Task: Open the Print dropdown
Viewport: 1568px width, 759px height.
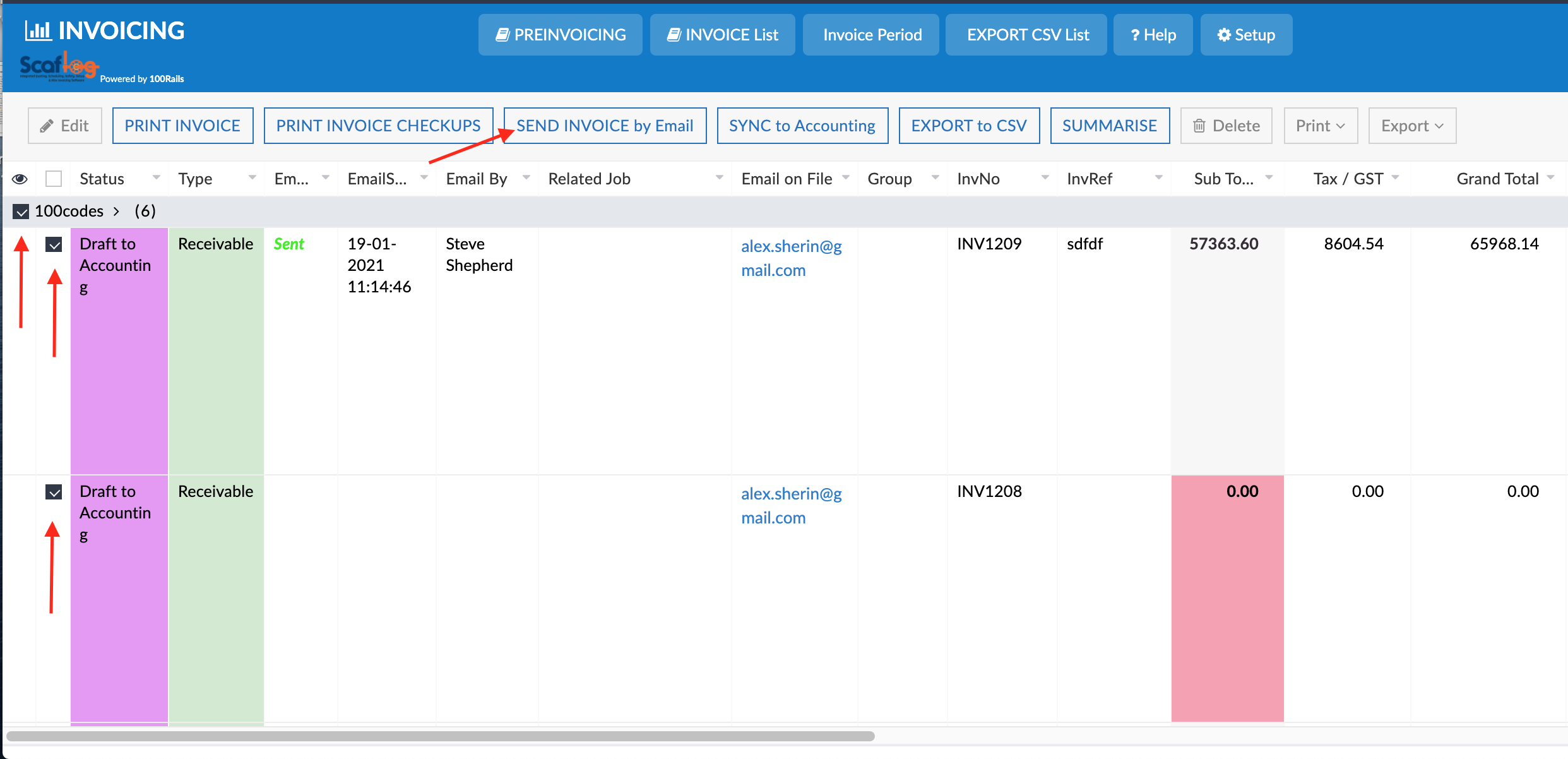Action: (1320, 126)
